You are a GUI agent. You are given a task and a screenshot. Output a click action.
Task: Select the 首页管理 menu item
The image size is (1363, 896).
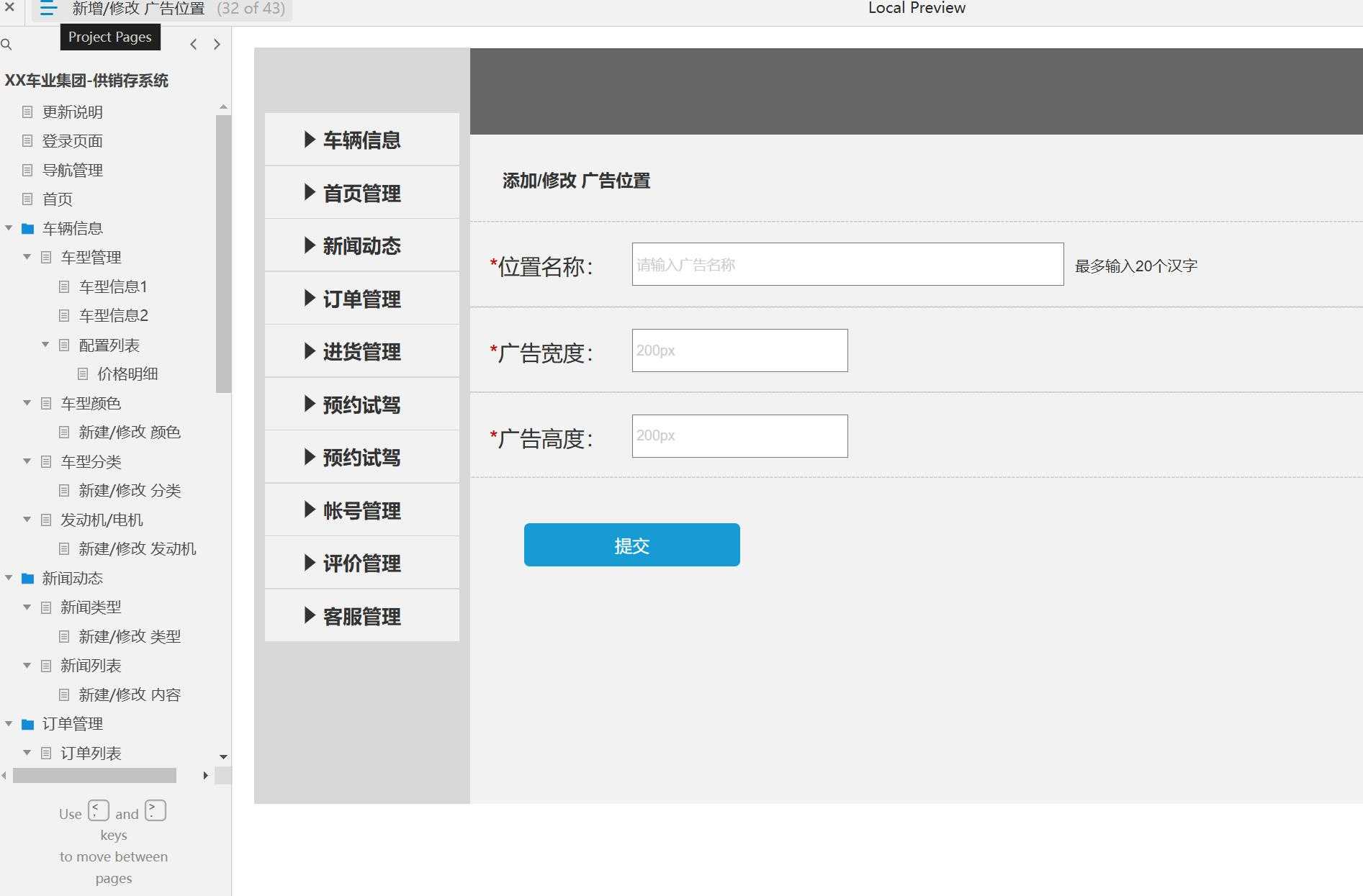362,192
